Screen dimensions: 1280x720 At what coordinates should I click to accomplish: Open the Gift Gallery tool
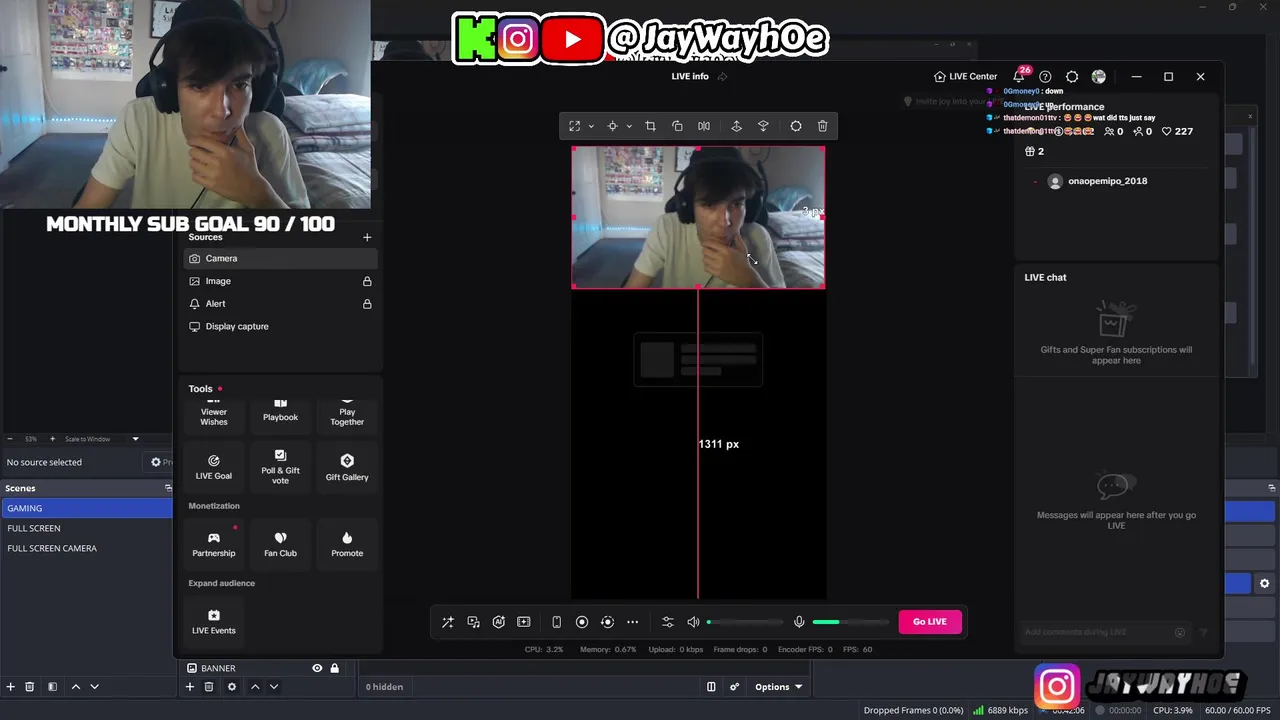pyautogui.click(x=347, y=467)
